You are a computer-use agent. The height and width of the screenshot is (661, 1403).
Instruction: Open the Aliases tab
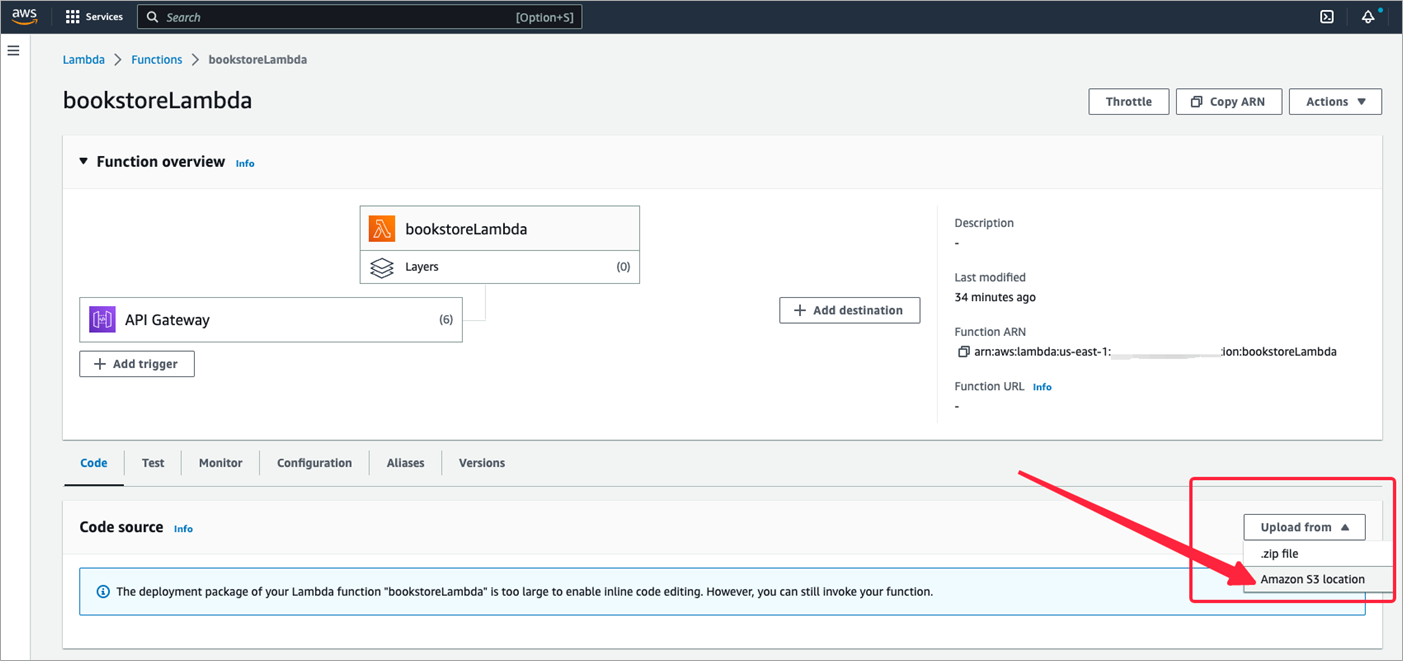(x=406, y=463)
